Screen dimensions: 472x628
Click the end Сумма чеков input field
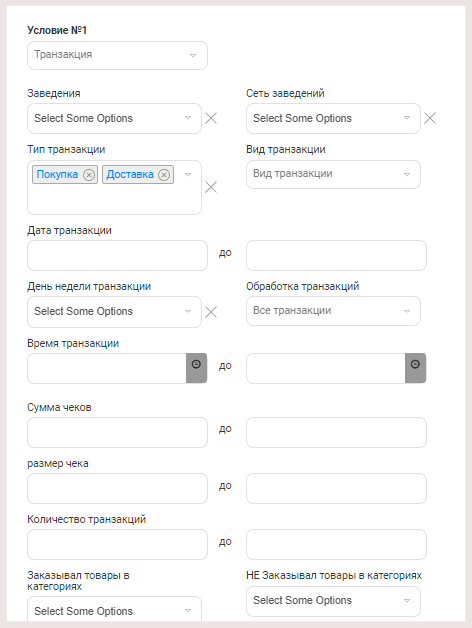click(x=337, y=433)
